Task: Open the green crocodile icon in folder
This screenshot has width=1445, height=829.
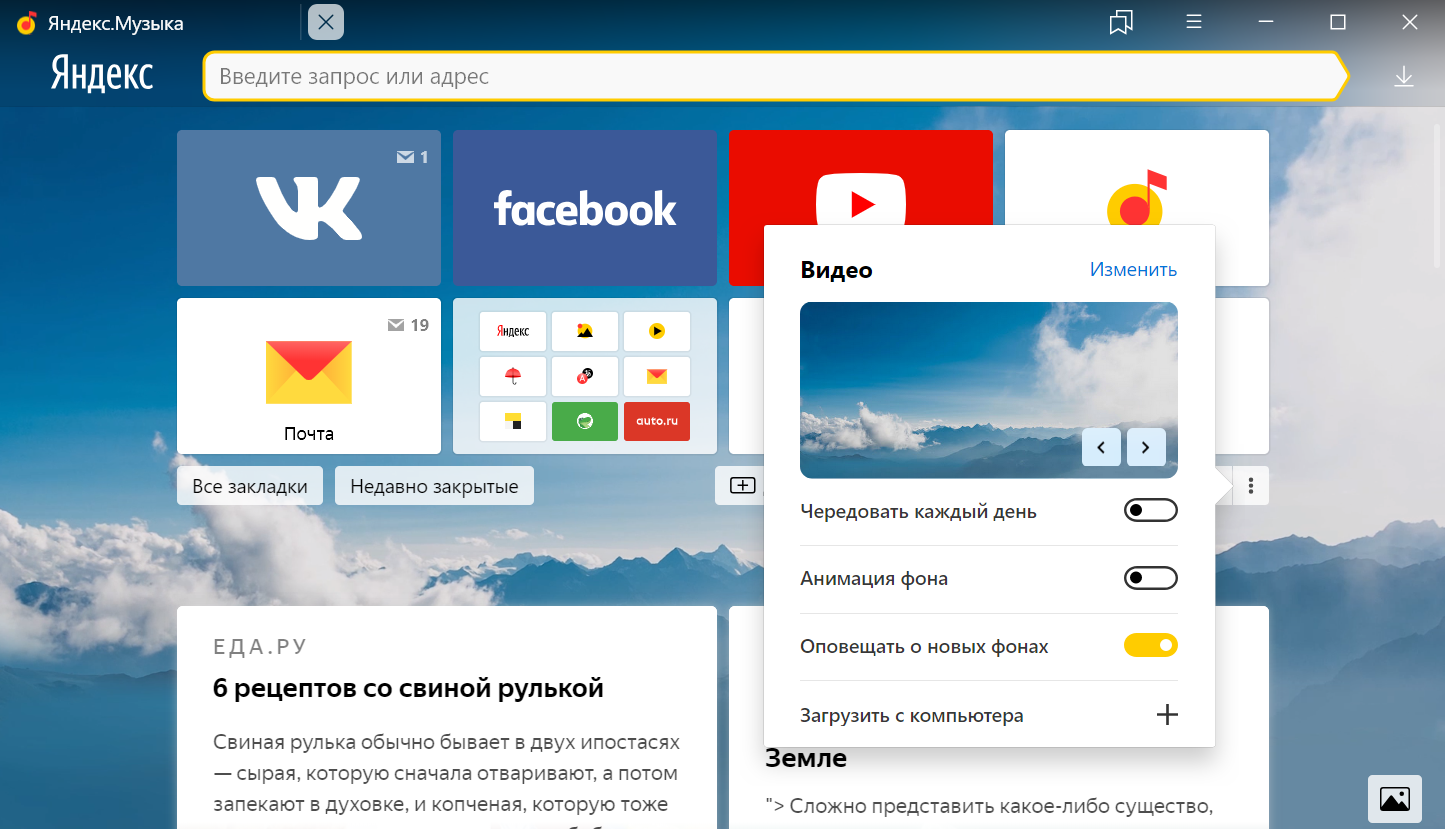Action: 585,421
